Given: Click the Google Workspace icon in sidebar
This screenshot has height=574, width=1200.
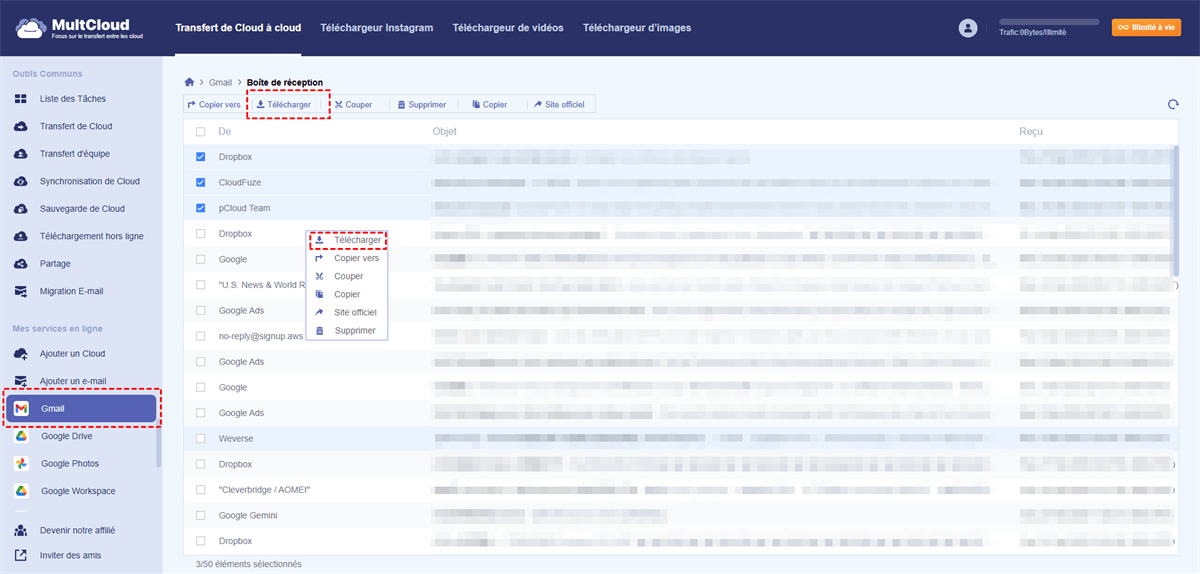Looking at the screenshot, I should tap(21, 491).
